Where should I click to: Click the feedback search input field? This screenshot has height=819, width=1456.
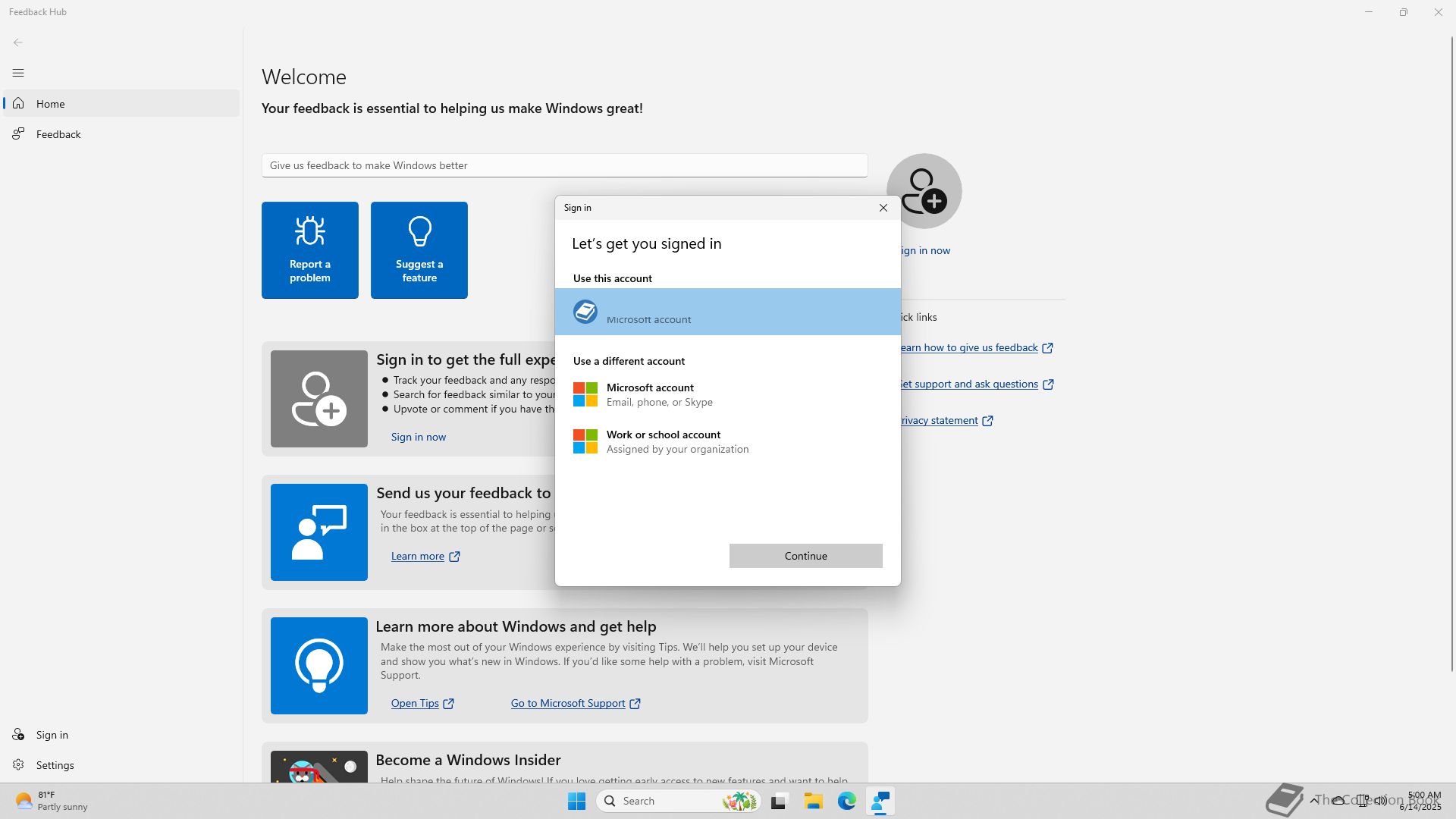(x=564, y=165)
